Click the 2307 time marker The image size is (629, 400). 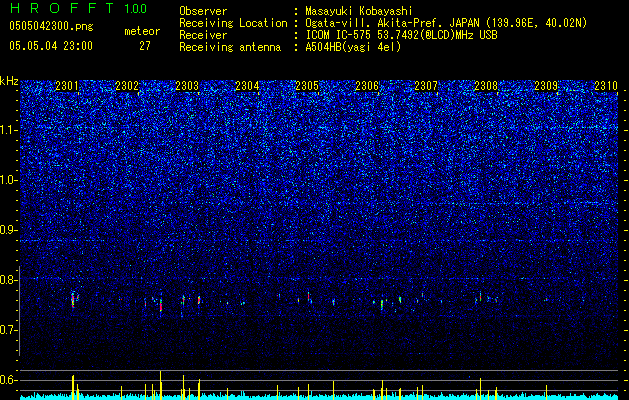click(x=426, y=85)
